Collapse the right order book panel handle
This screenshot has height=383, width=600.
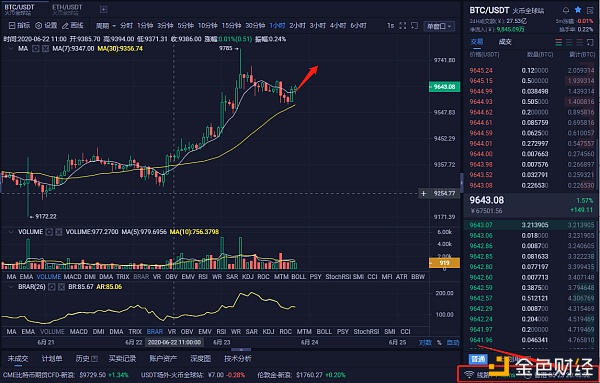point(462,183)
